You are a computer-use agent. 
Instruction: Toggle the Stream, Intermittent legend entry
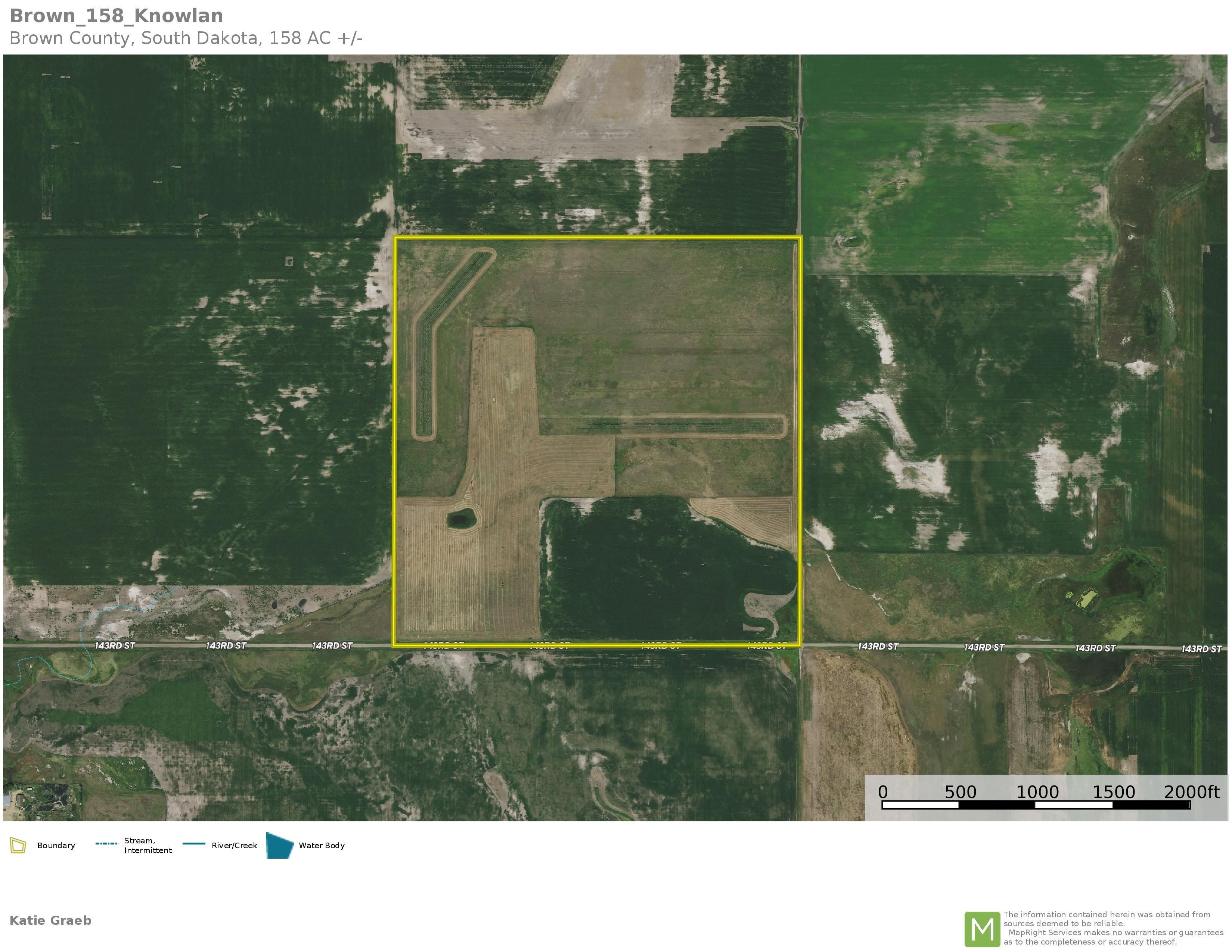[148, 846]
